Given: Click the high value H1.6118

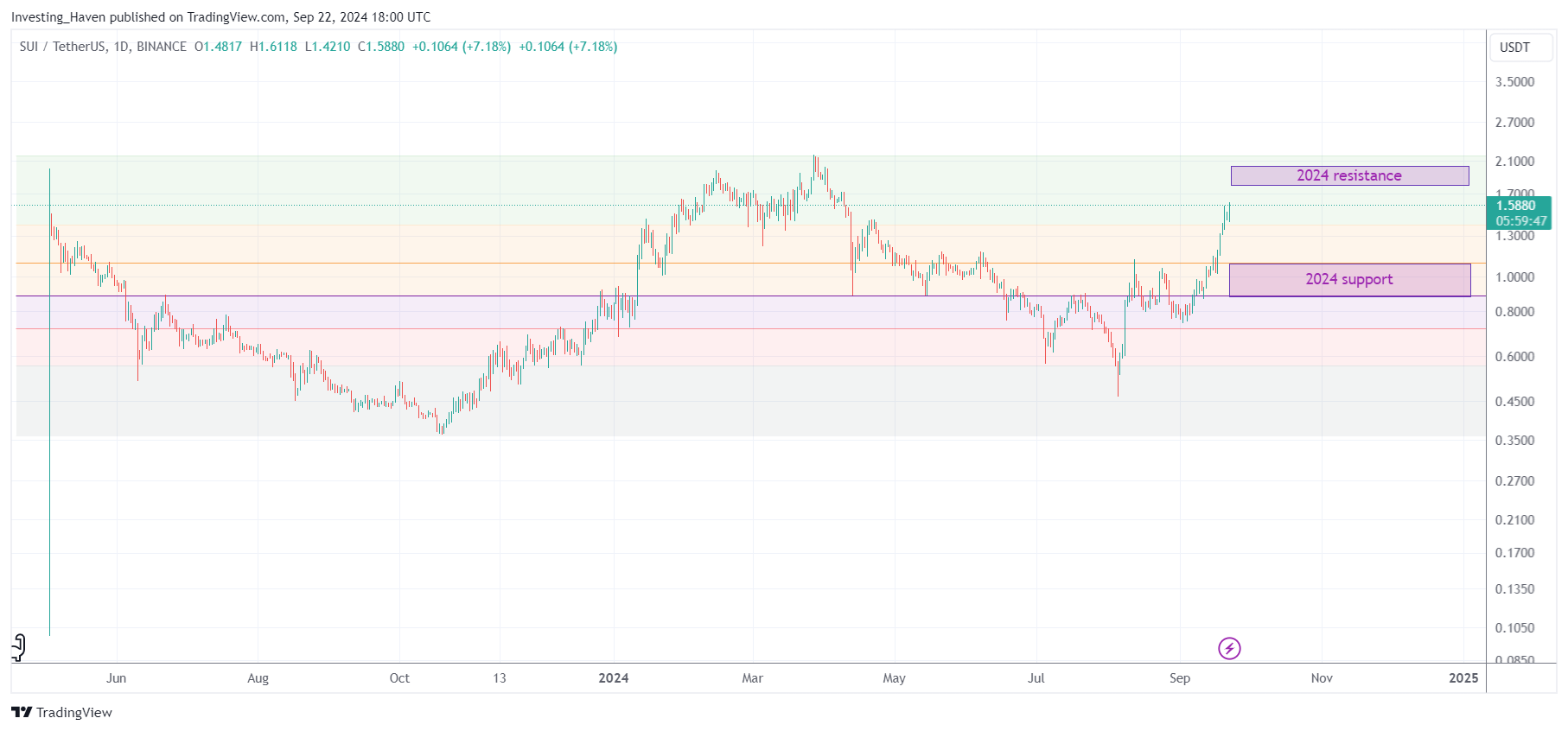Looking at the screenshot, I should 273,47.
